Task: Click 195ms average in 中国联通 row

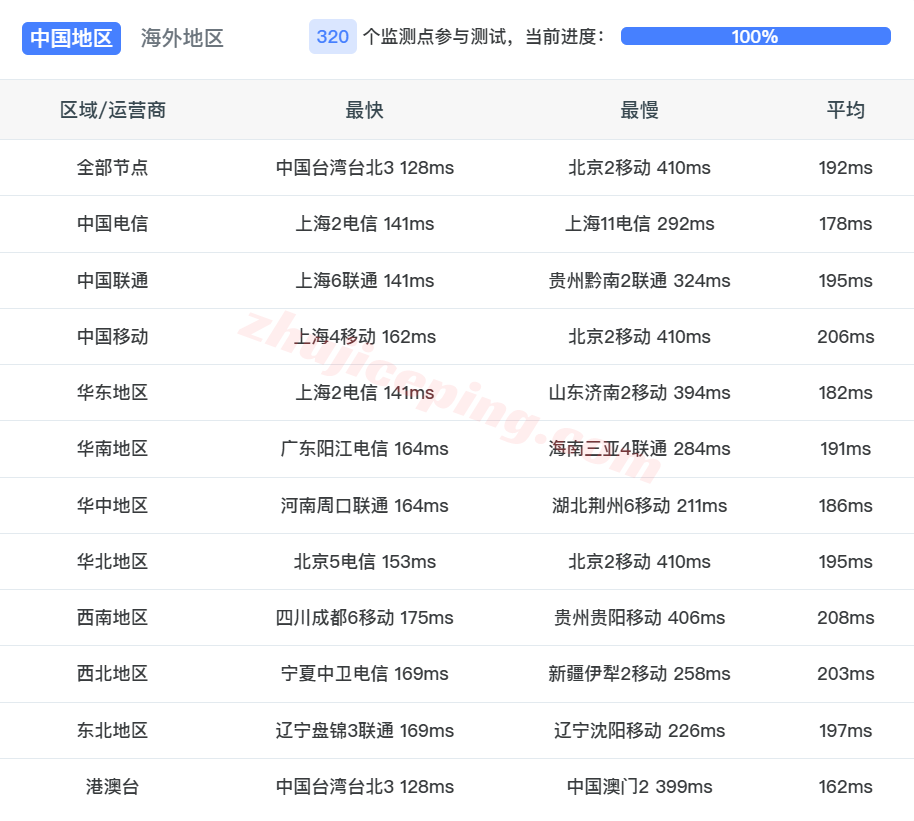Action: tap(845, 280)
